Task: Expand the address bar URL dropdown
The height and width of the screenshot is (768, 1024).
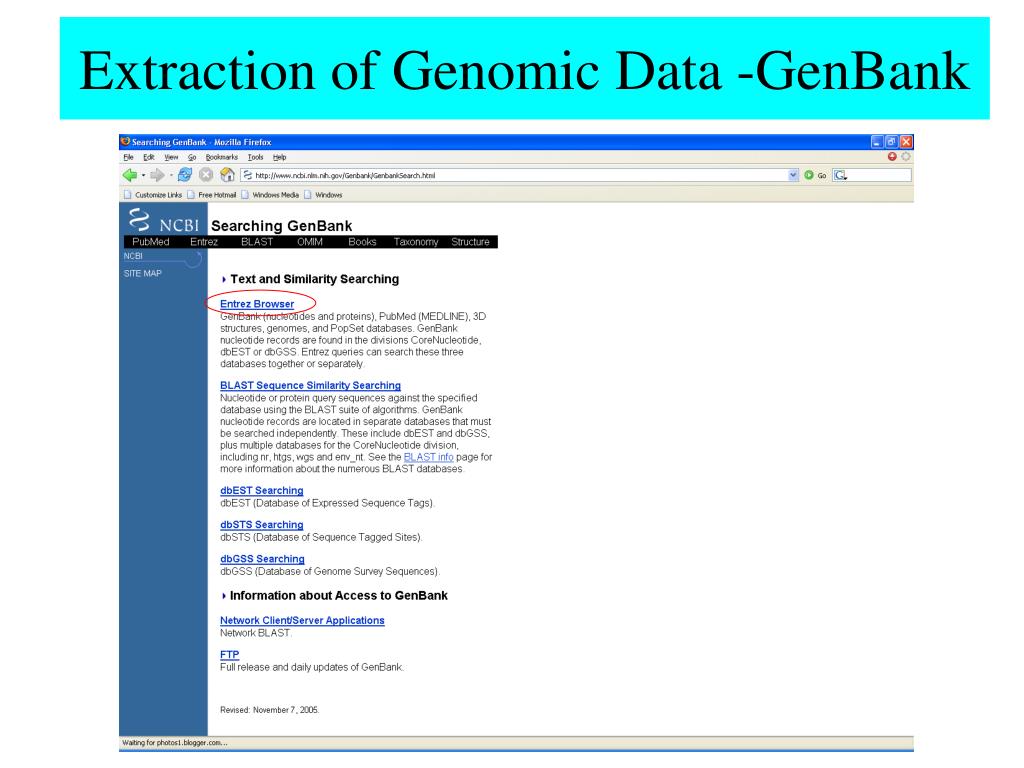Action: click(x=793, y=175)
